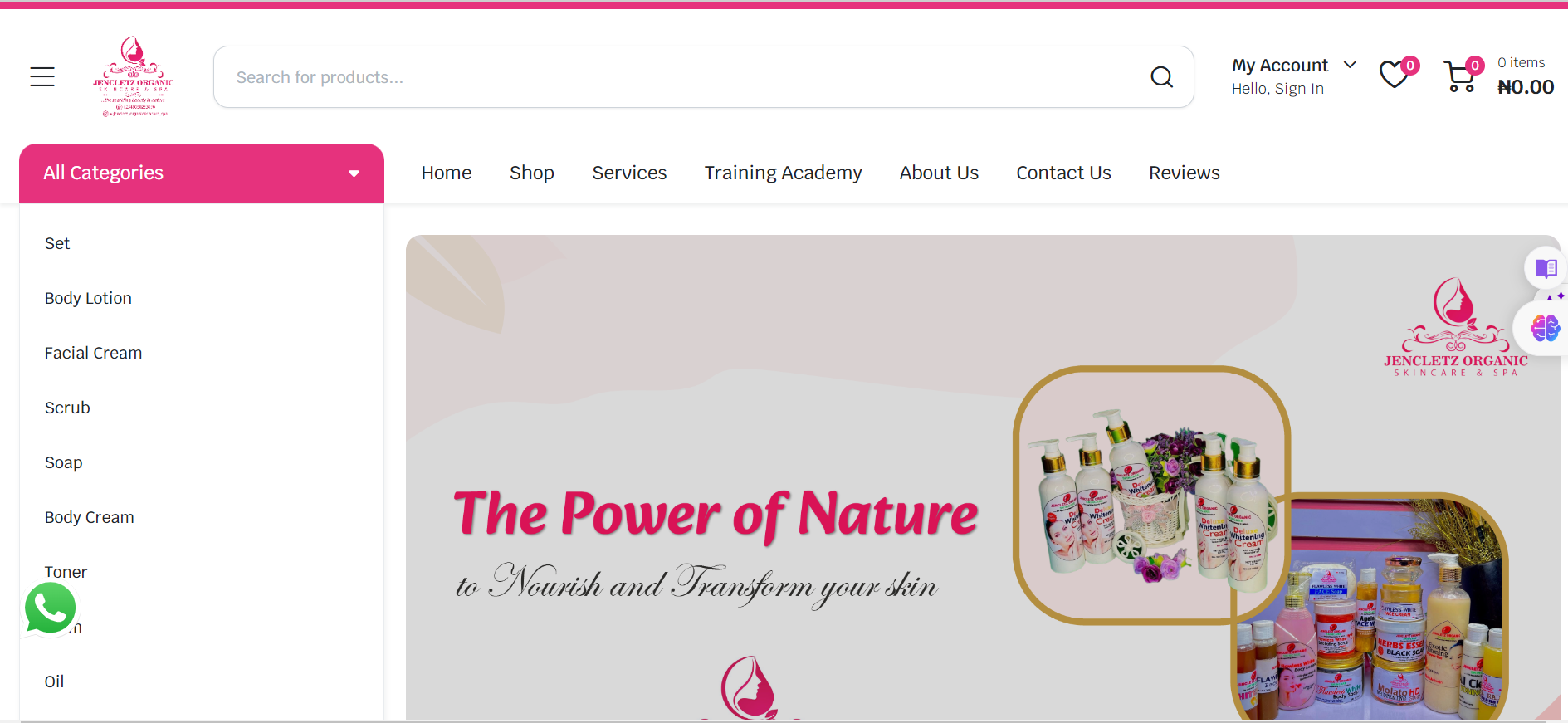The width and height of the screenshot is (1568, 723).
Task: Click the colorful brain AI assistant icon
Action: (1545, 328)
